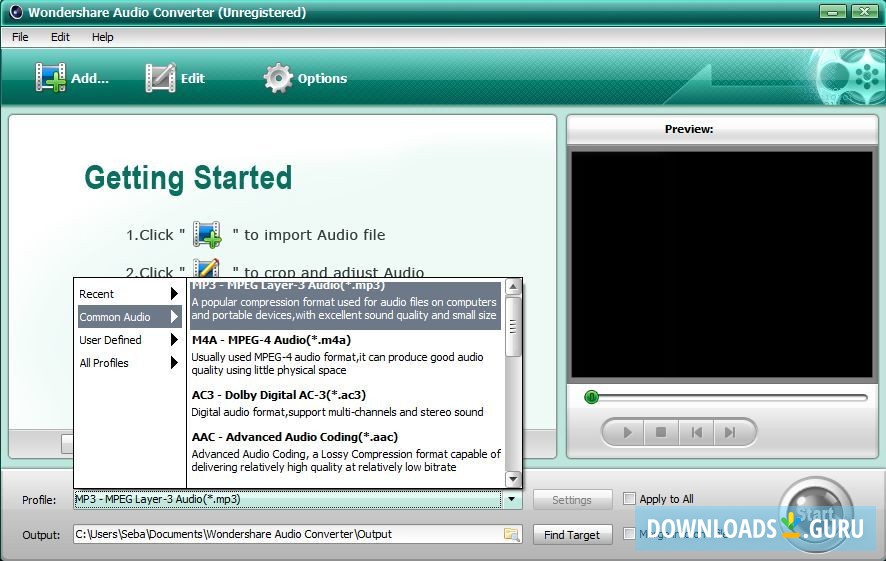Click the Settings button
Screen dimensions: 886x561
(572, 500)
